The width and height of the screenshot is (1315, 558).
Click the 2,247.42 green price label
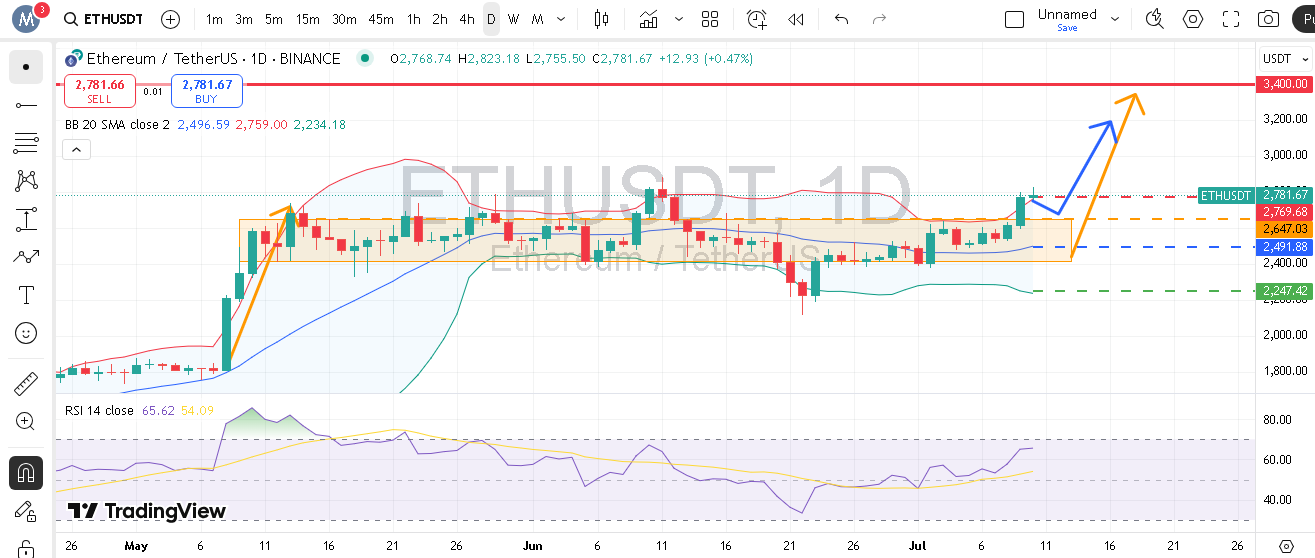pyautogui.click(x=1284, y=291)
